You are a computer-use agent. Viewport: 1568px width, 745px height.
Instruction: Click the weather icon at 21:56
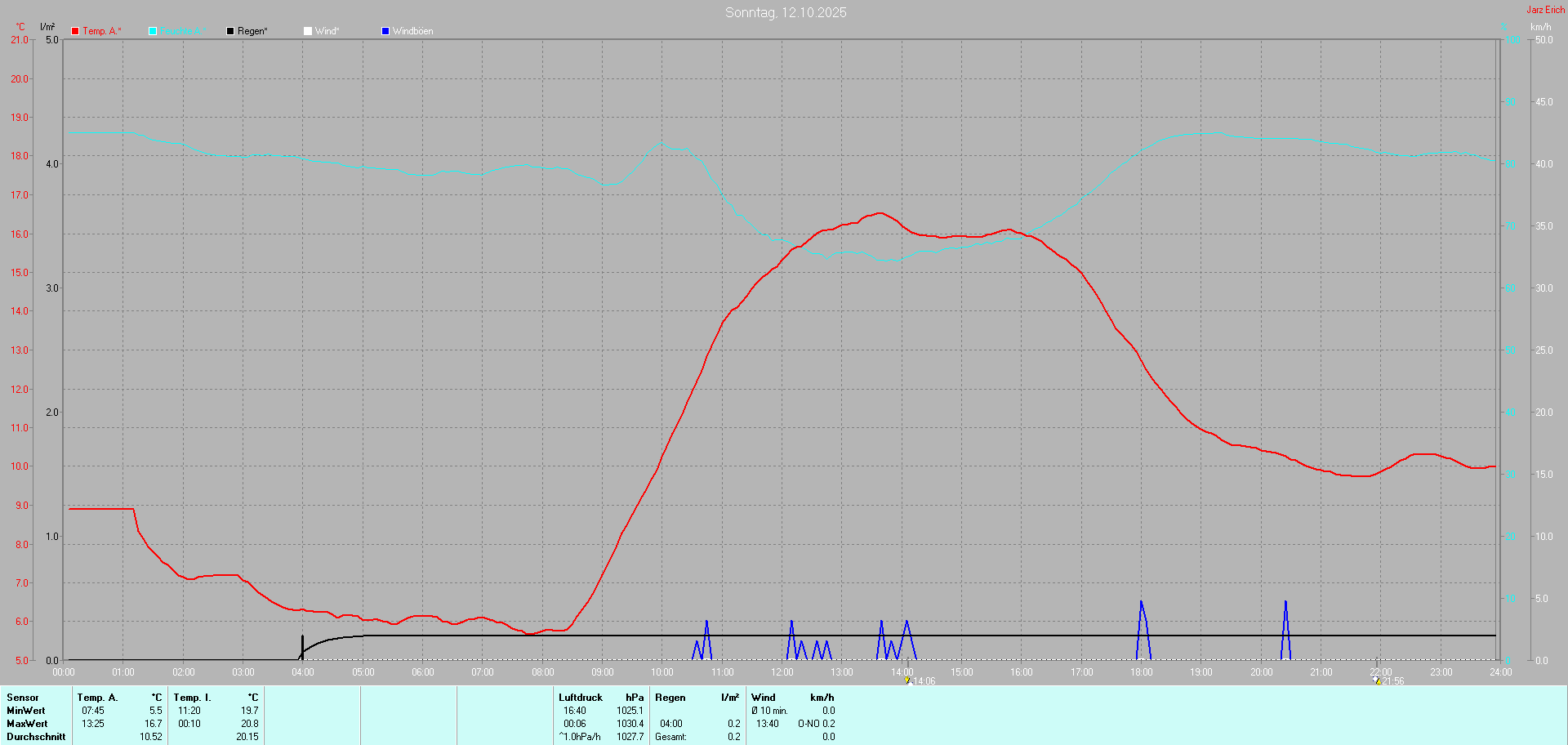click(1377, 680)
